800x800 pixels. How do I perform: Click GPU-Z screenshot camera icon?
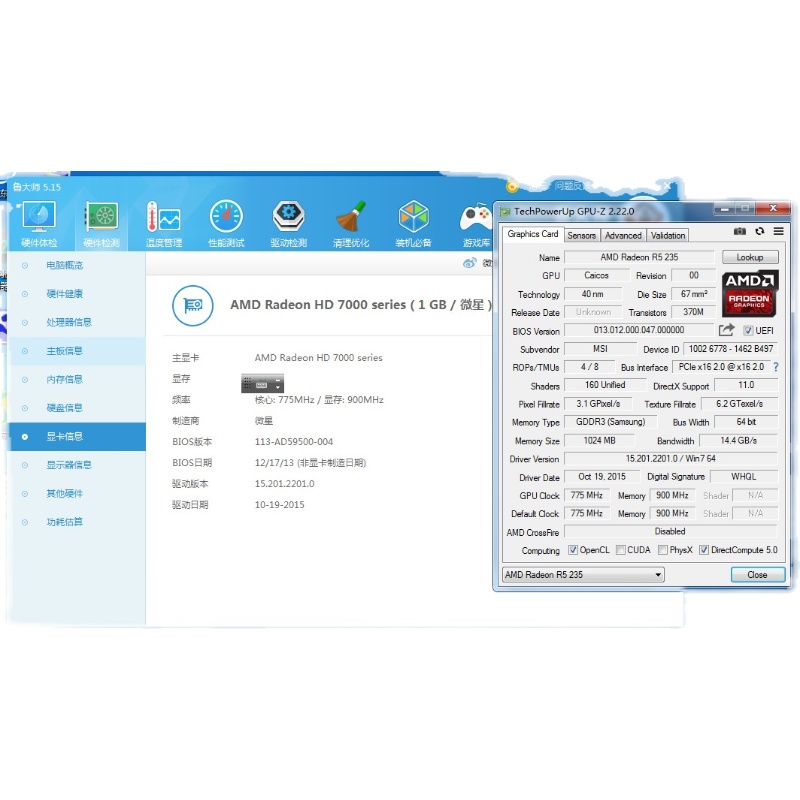tap(740, 231)
